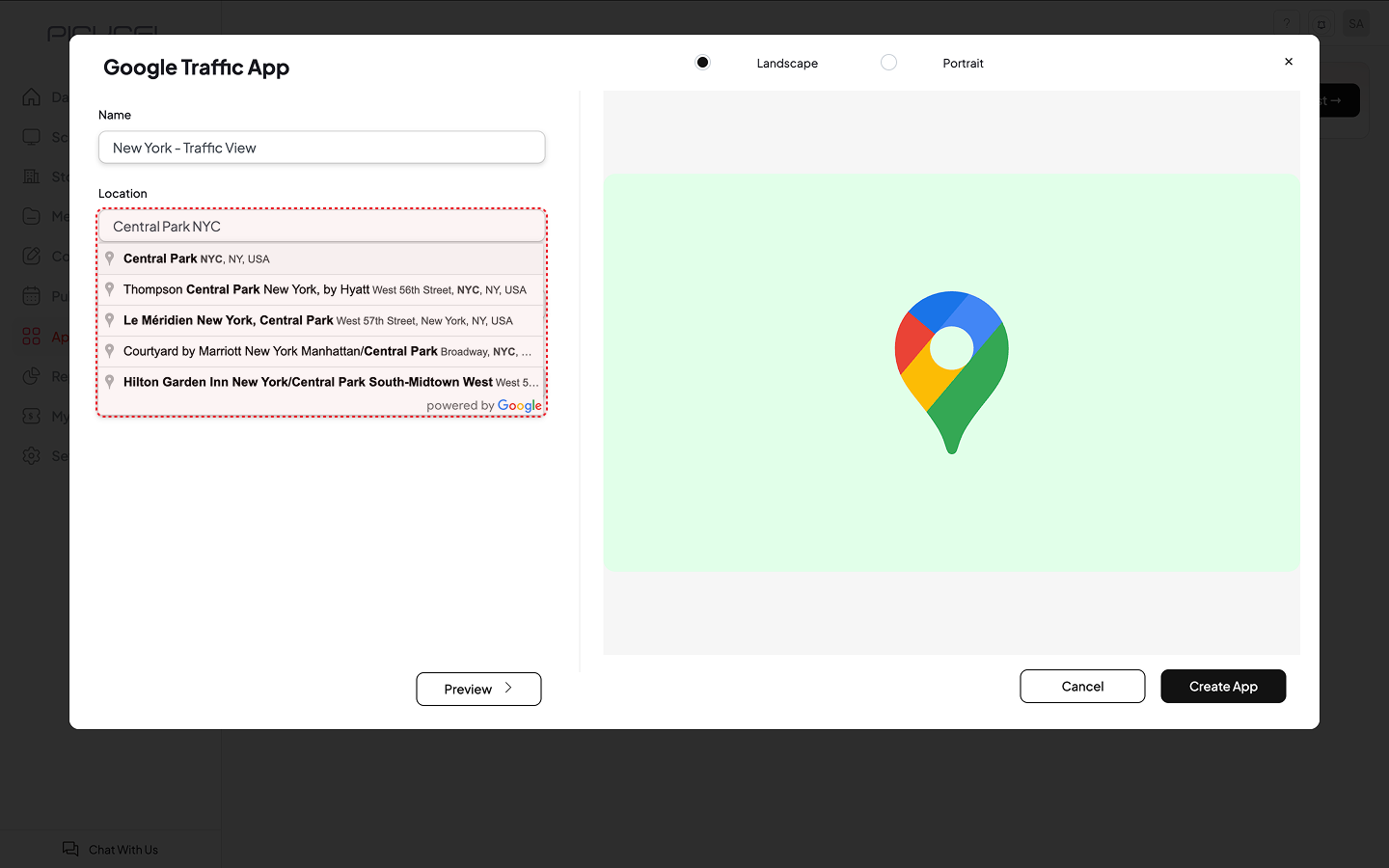
Task: Click the calendar icon in the sidebar
Action: [32, 296]
